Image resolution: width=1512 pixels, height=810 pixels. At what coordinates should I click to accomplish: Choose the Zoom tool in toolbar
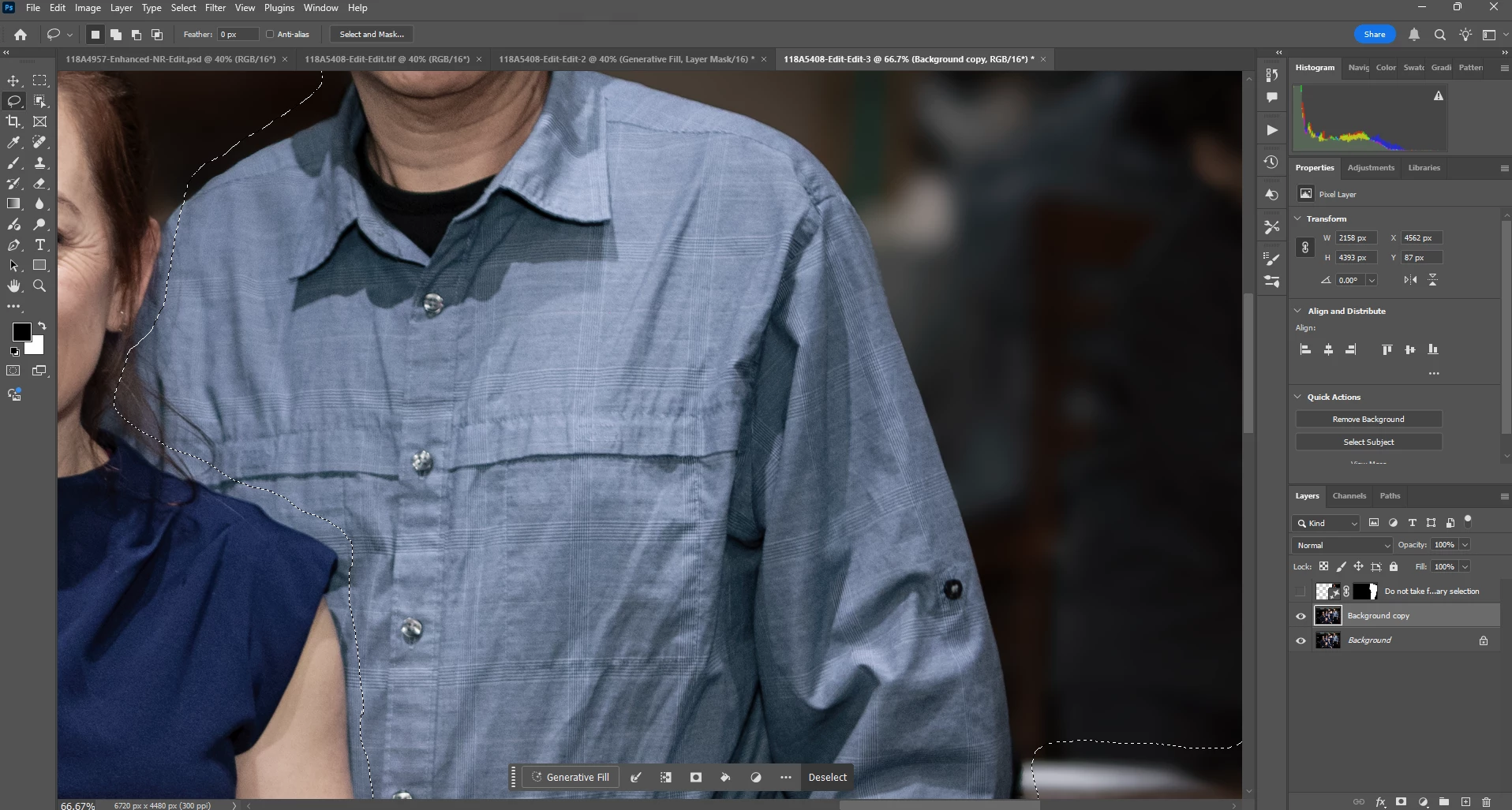pos(39,286)
